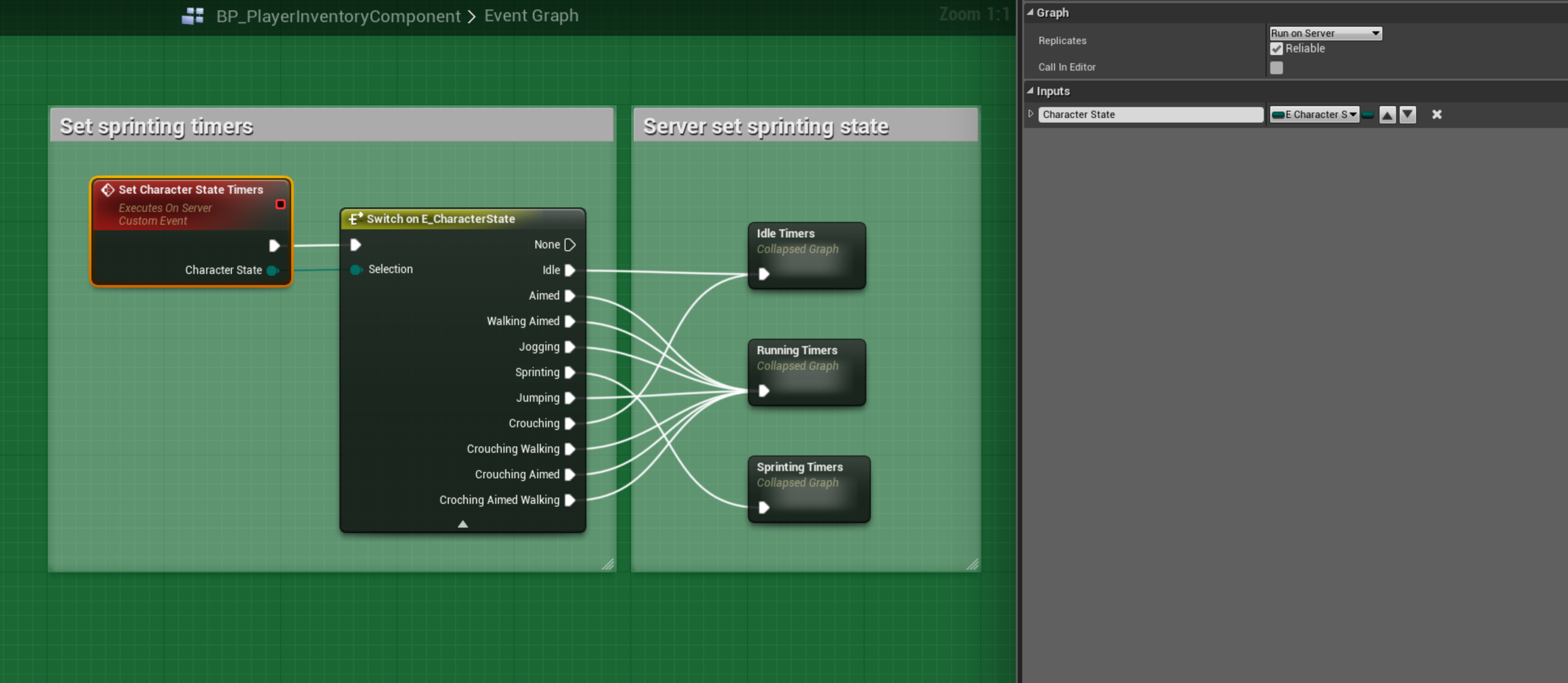Move the Character State input up
The height and width of the screenshot is (683, 1568).
click(1387, 114)
